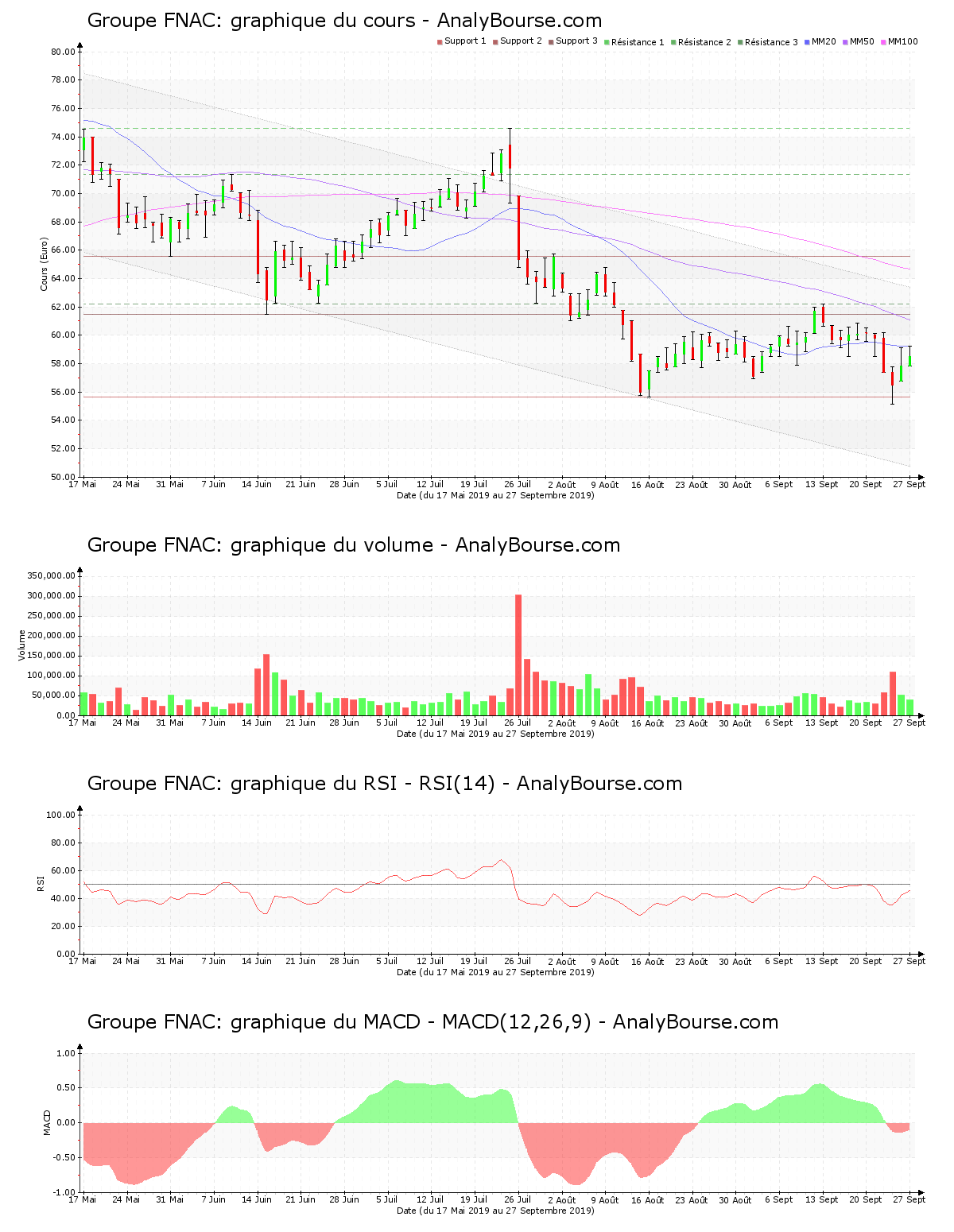Click '5 Juil' date on the volume chart axis

[386, 723]
